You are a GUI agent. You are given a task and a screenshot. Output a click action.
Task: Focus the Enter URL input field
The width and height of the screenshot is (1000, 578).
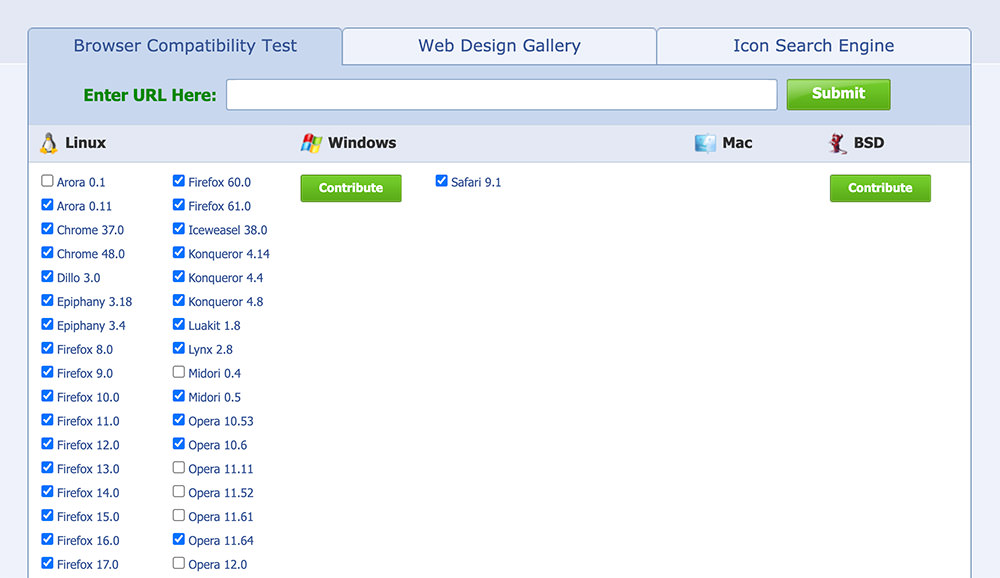[501, 95]
